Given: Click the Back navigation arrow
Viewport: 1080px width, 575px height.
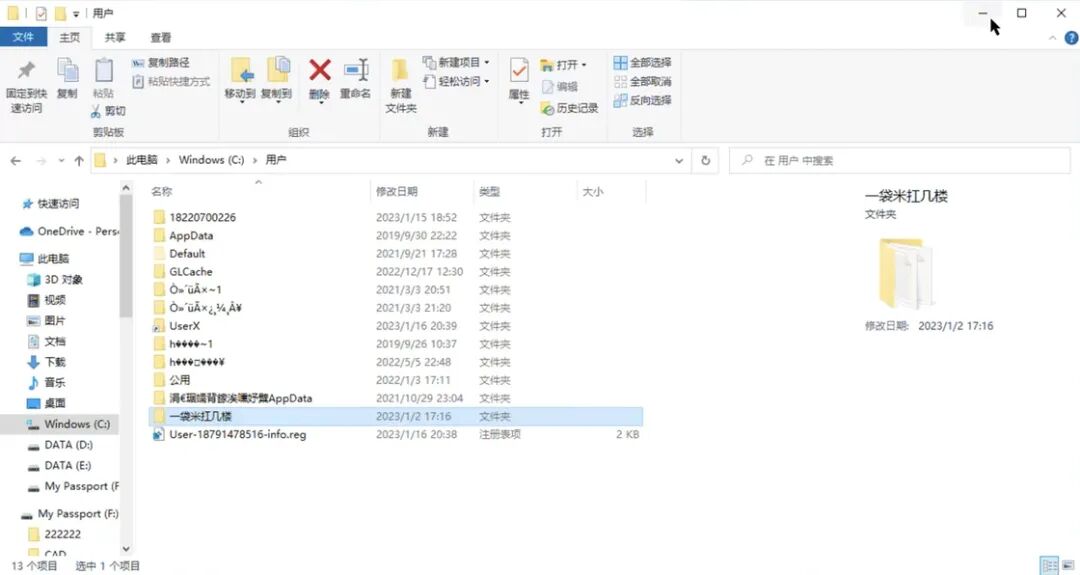Looking at the screenshot, I should click(16, 160).
